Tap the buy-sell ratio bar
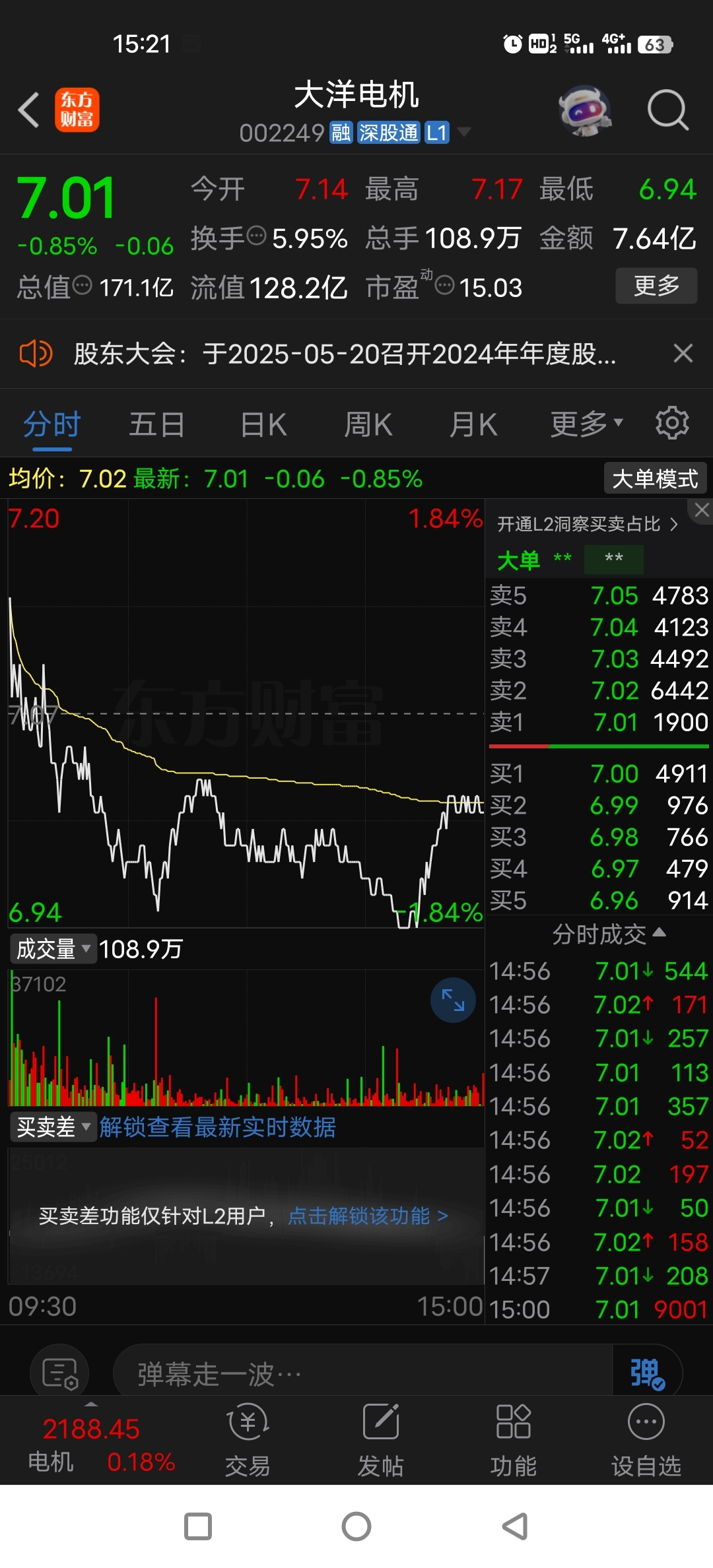 pyautogui.click(x=599, y=746)
